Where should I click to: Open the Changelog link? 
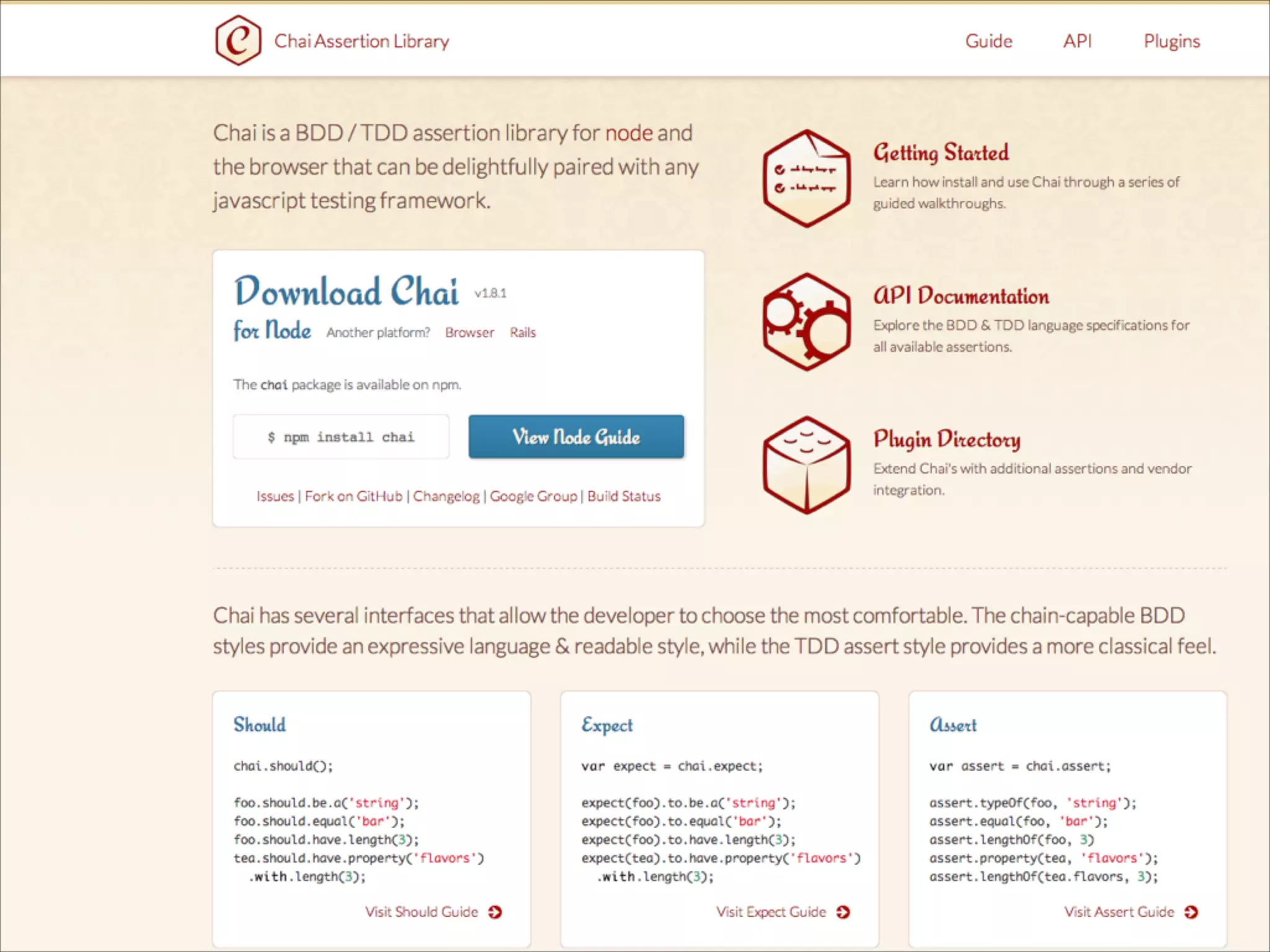tap(446, 496)
